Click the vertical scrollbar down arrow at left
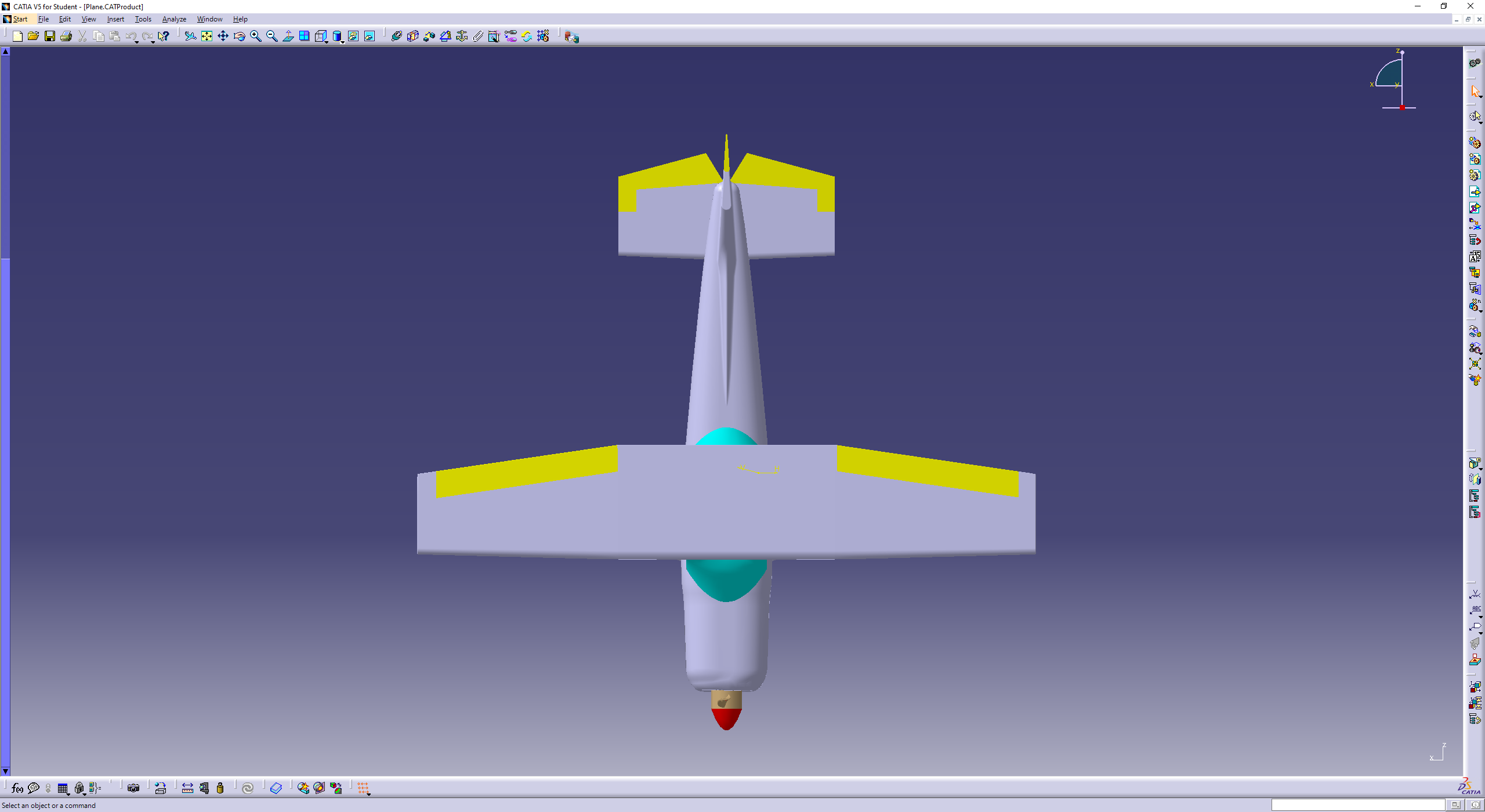 (x=5, y=771)
